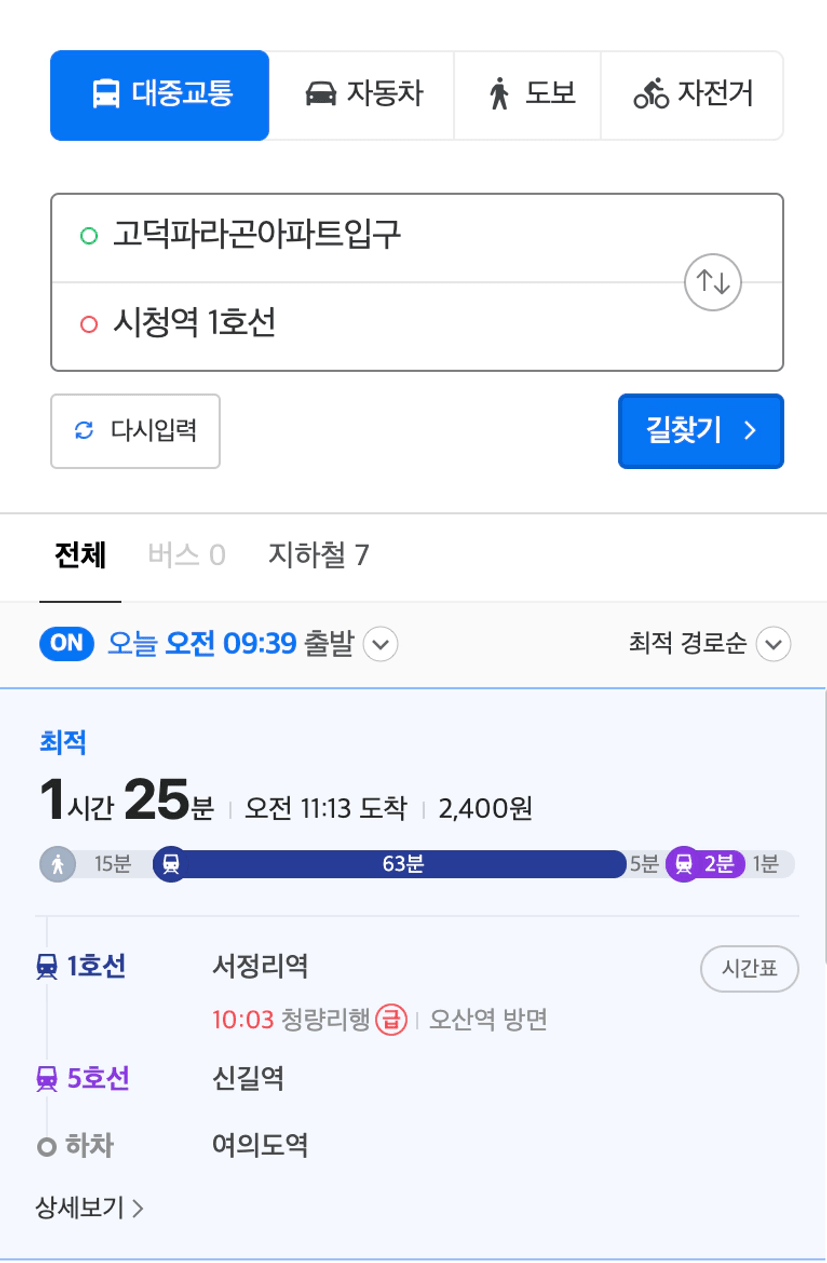827x1263 pixels.
Task: Click the 길찾기 search button
Action: [x=701, y=431]
